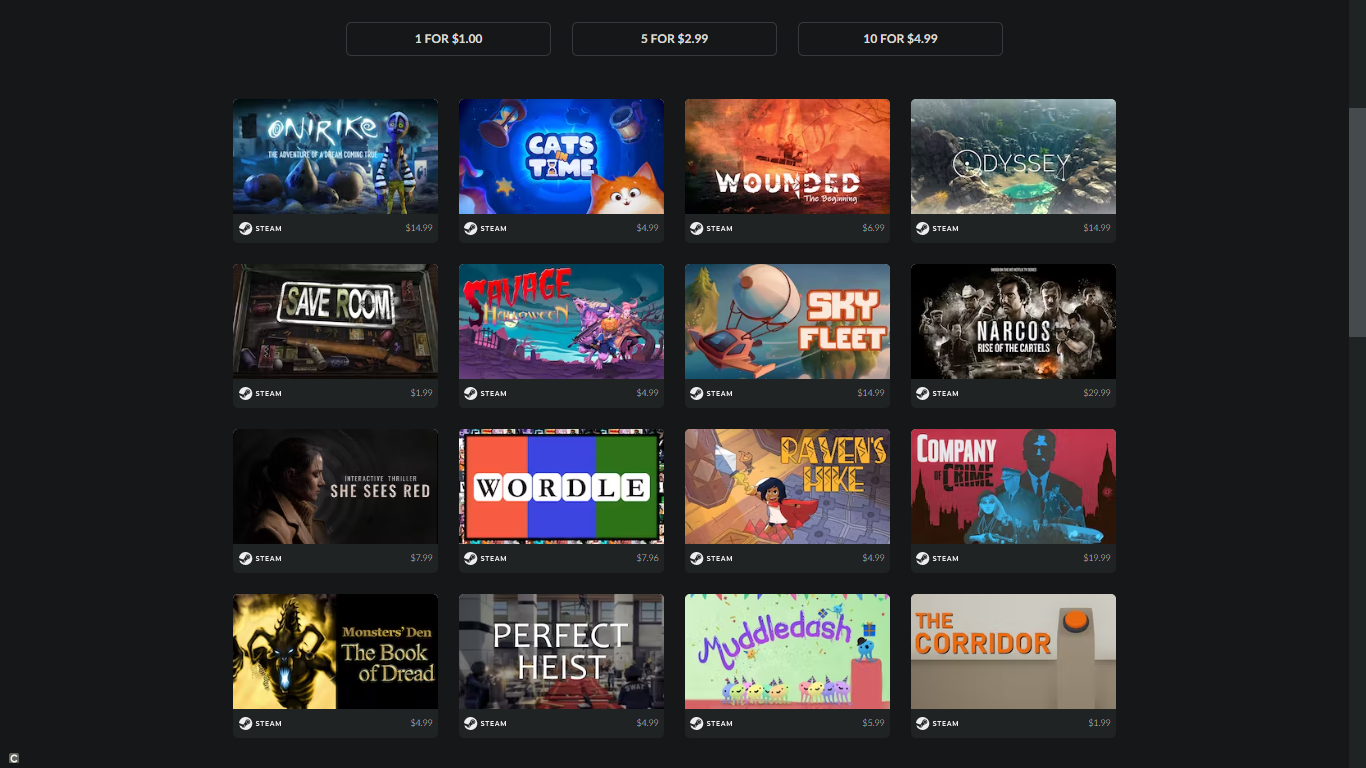This screenshot has height=768, width=1366.
Task: Click the Steam icon under Monsters' Den
Action: pyautogui.click(x=245, y=723)
